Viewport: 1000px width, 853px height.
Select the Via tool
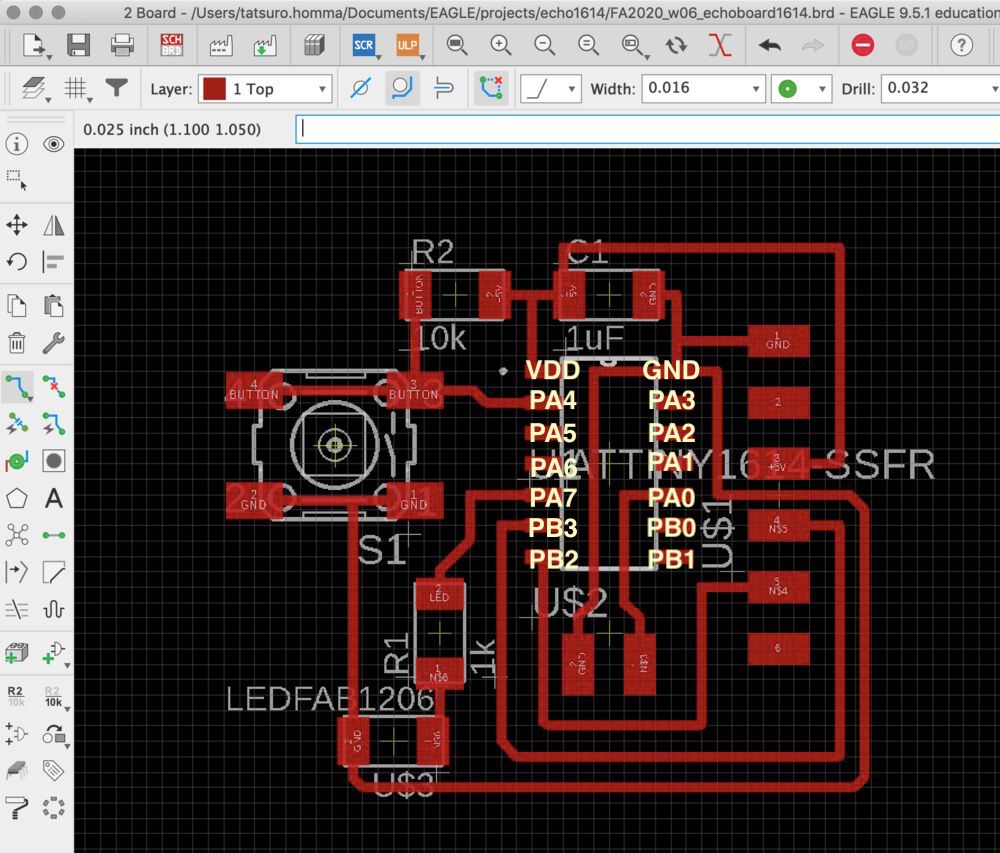(17, 460)
